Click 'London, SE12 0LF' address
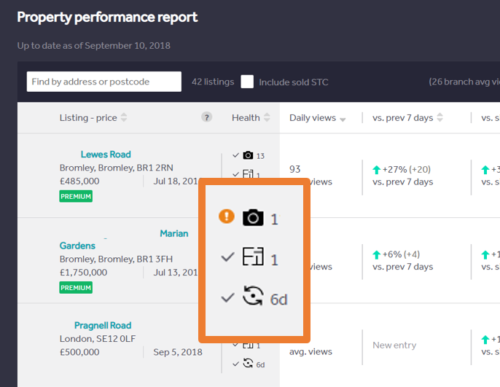The width and height of the screenshot is (500, 387). coord(98,339)
